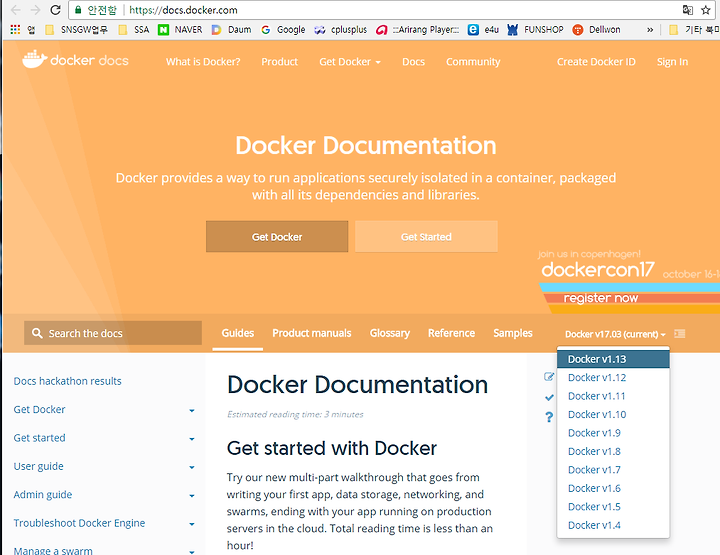Click the translate page icon

pos(687,10)
